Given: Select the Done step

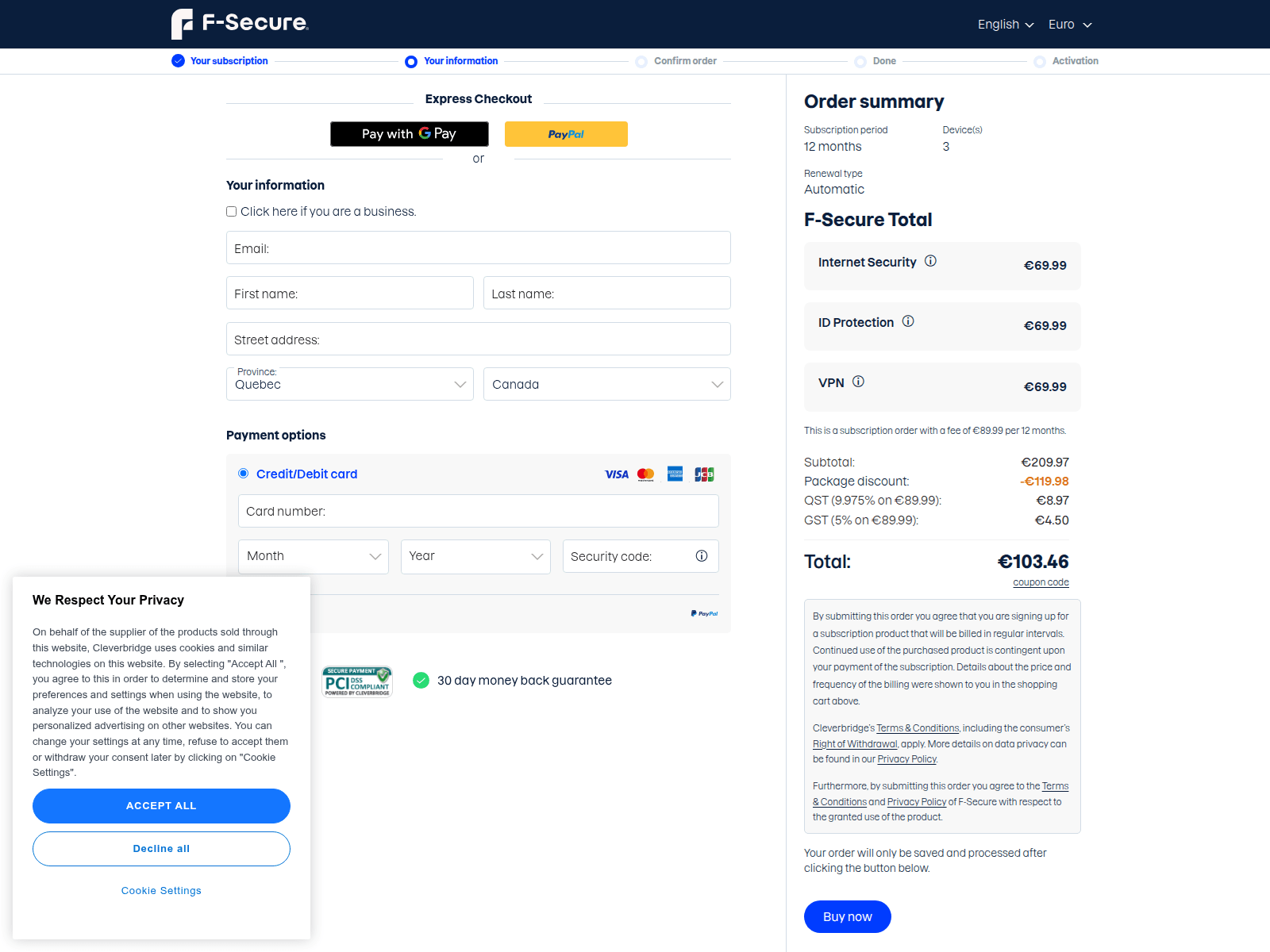Looking at the screenshot, I should point(876,61).
